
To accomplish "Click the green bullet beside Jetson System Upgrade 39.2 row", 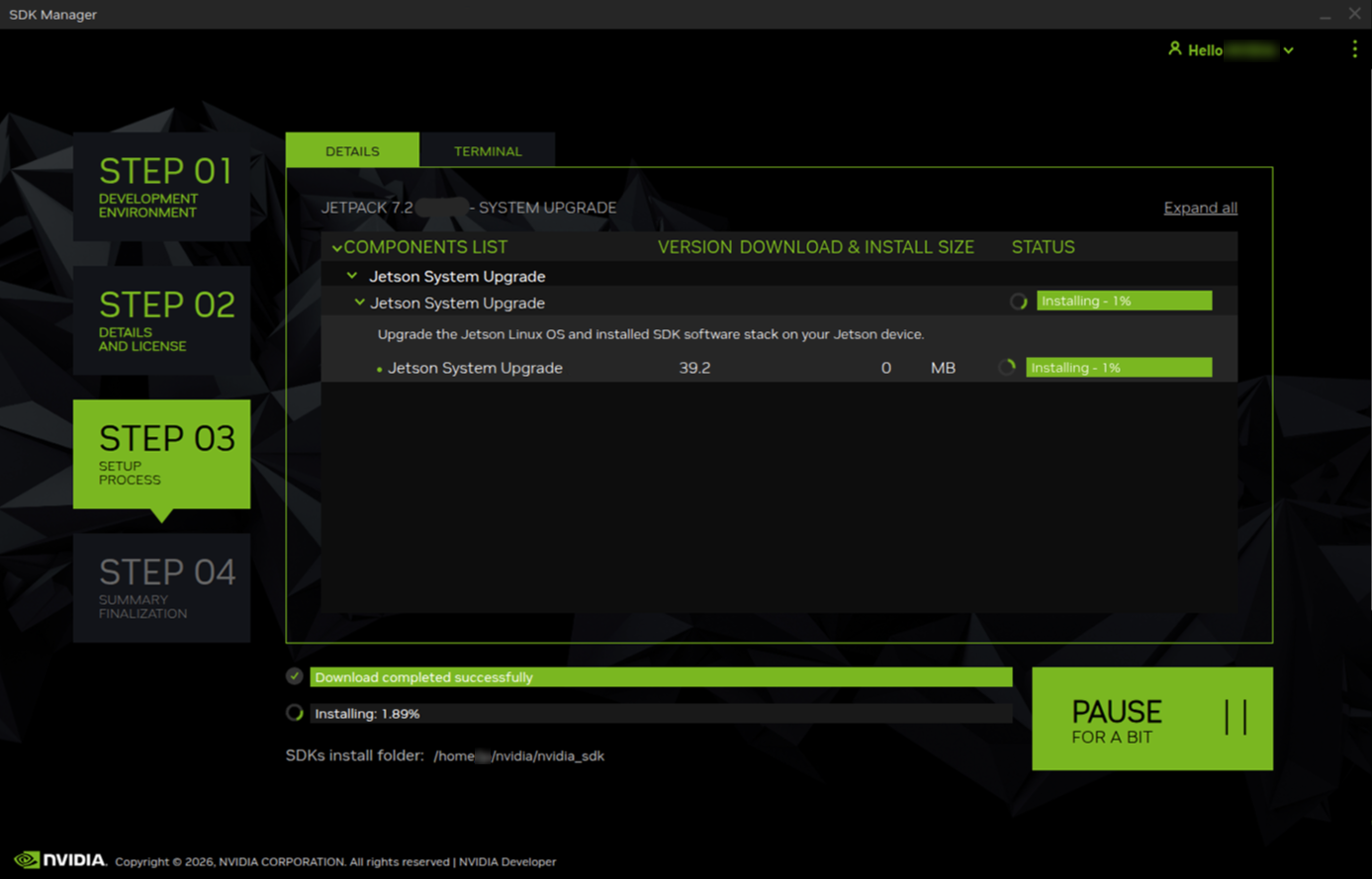I will pos(379,369).
